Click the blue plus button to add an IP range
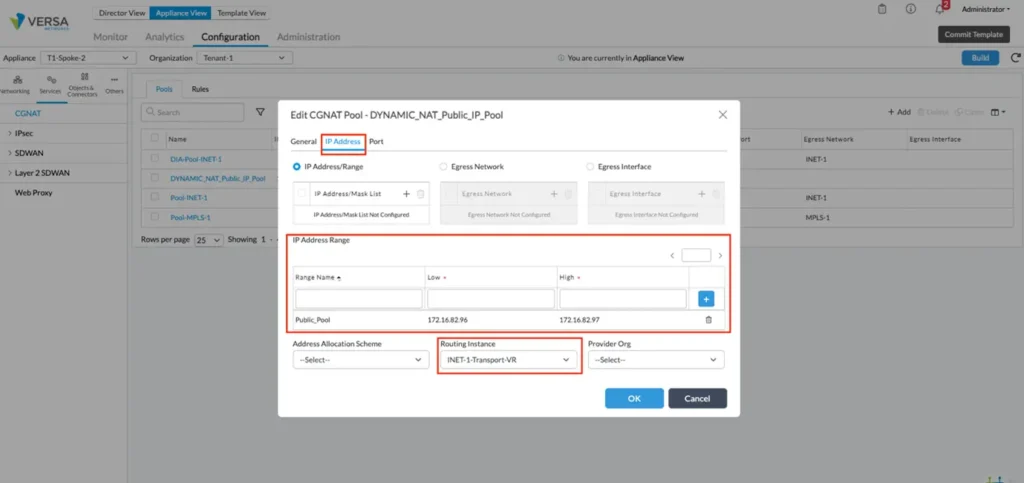This screenshot has height=483, width=1024. [x=706, y=298]
